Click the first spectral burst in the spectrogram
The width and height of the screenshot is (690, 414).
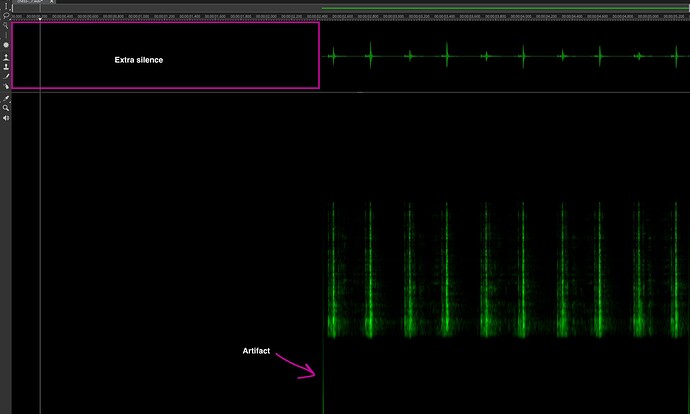point(333,270)
